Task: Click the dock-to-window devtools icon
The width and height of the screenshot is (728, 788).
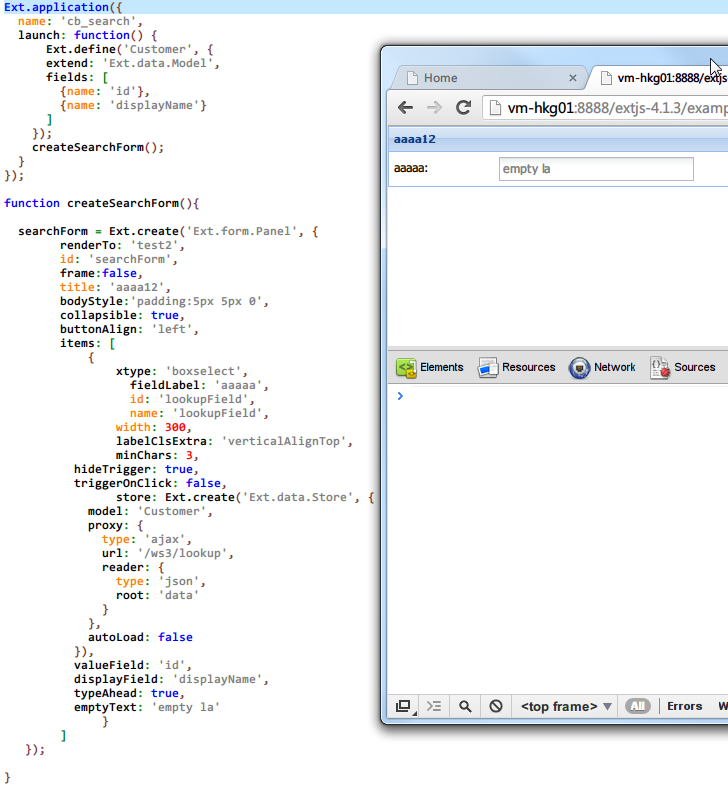Action: [x=403, y=707]
